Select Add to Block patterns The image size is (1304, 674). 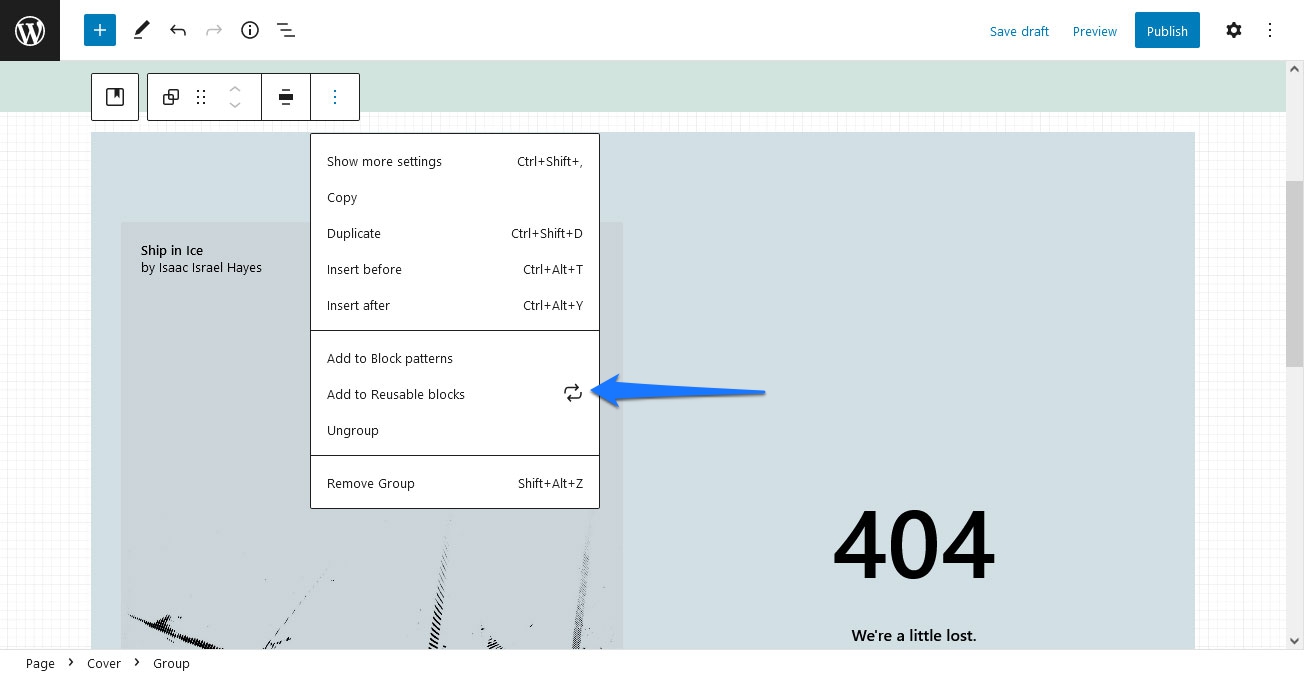[455, 359]
